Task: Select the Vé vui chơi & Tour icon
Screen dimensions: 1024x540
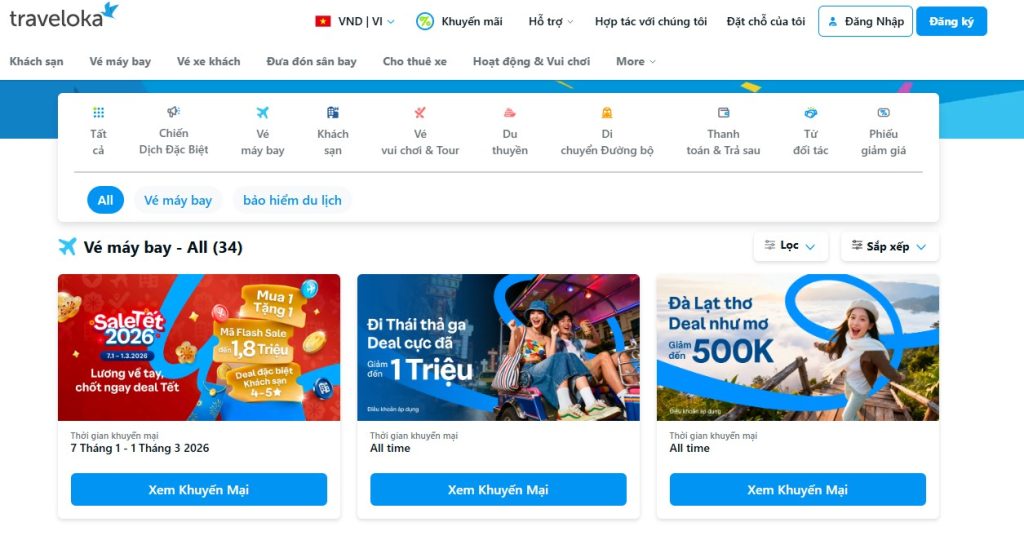Action: pyautogui.click(x=420, y=112)
